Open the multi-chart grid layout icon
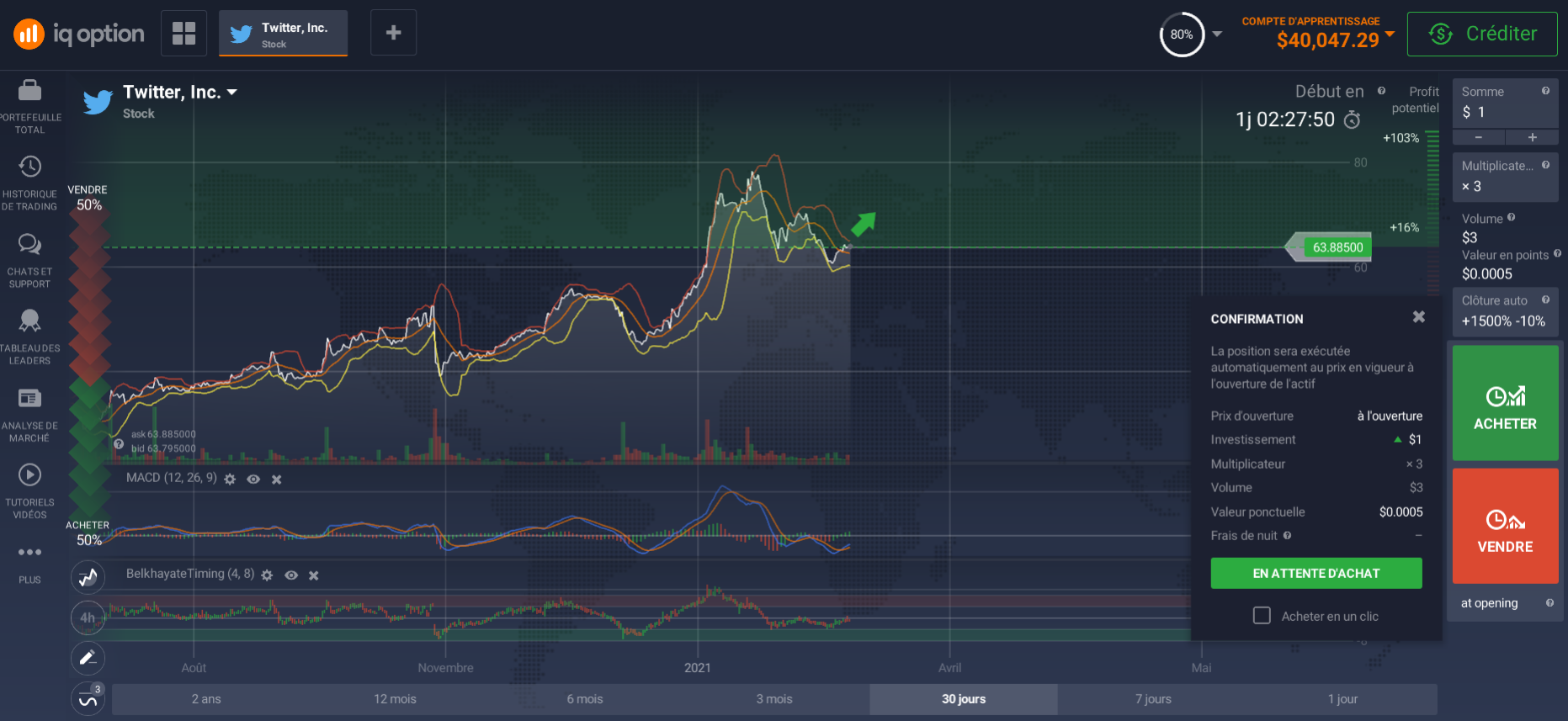Viewport: 1568px width, 721px height. pos(183,33)
